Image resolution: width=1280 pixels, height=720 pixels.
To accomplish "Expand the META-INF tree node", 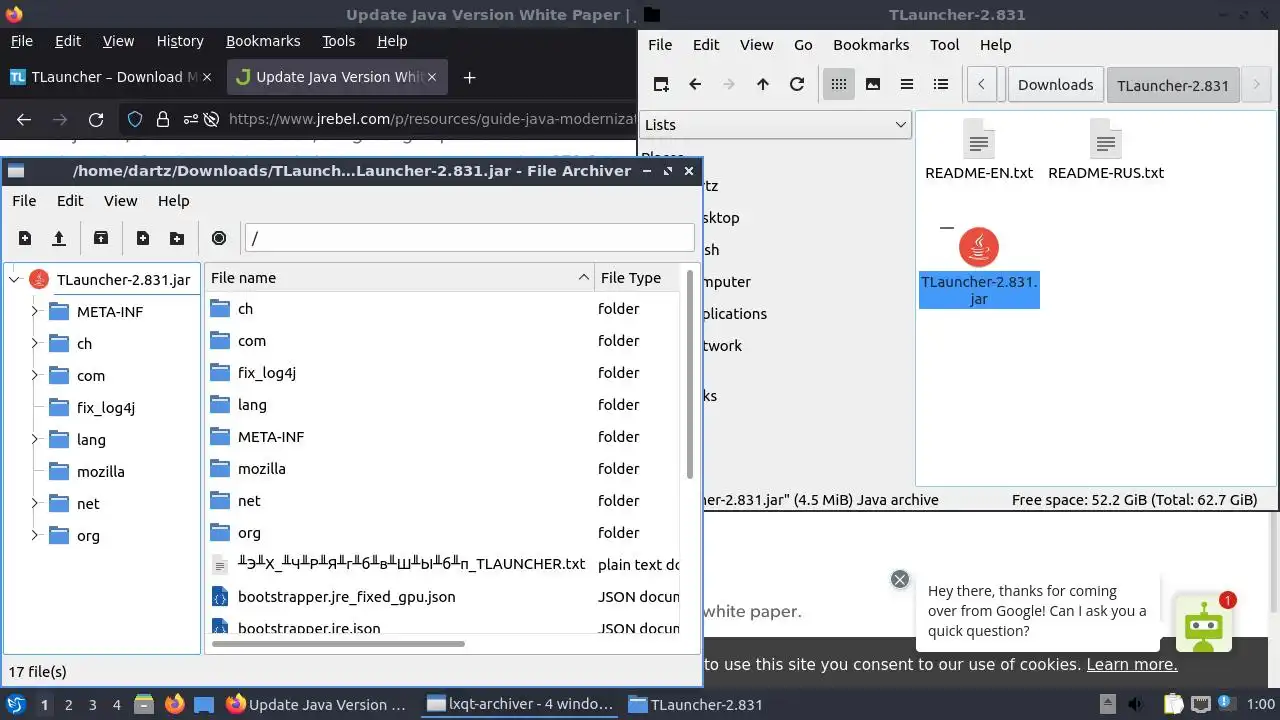I will [x=34, y=312].
